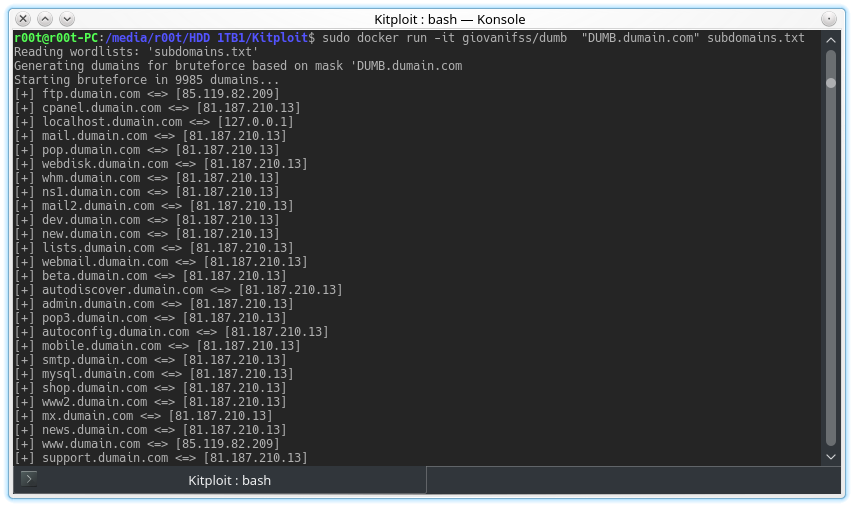Click the dev.dumain.com result line
Image resolution: width=854 pixels, height=507 pixels.
(147, 220)
